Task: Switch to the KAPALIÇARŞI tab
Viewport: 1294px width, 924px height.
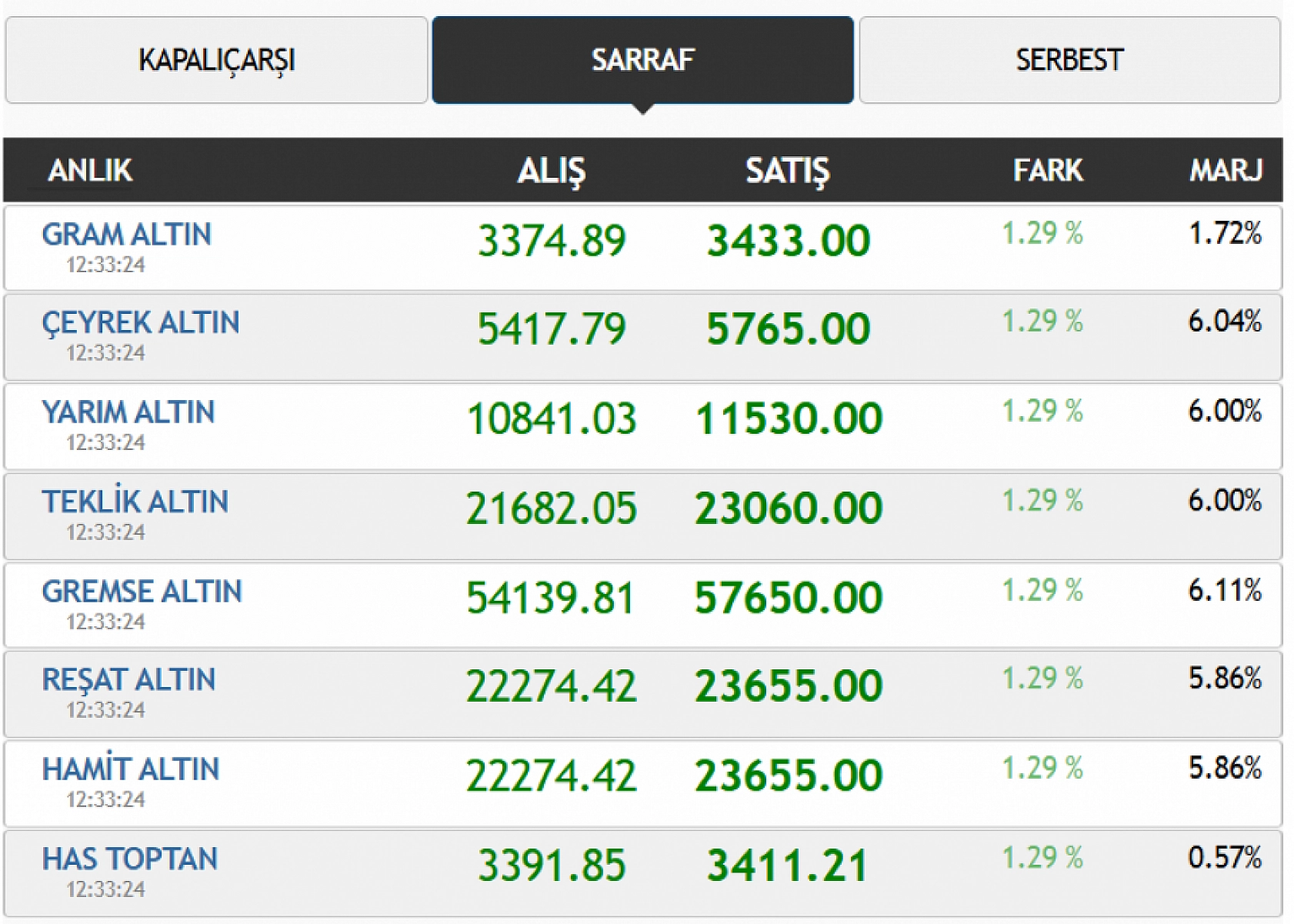Action: point(216,60)
